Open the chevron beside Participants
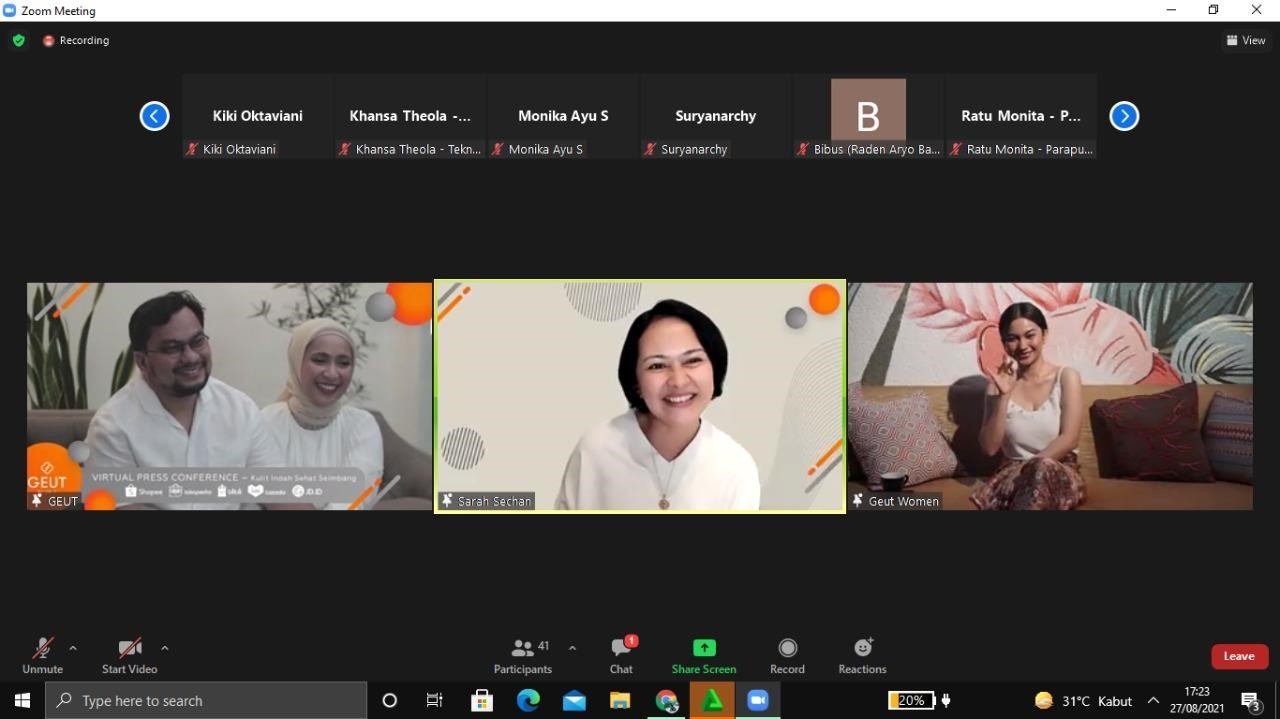This screenshot has height=719, width=1280. pyautogui.click(x=572, y=647)
